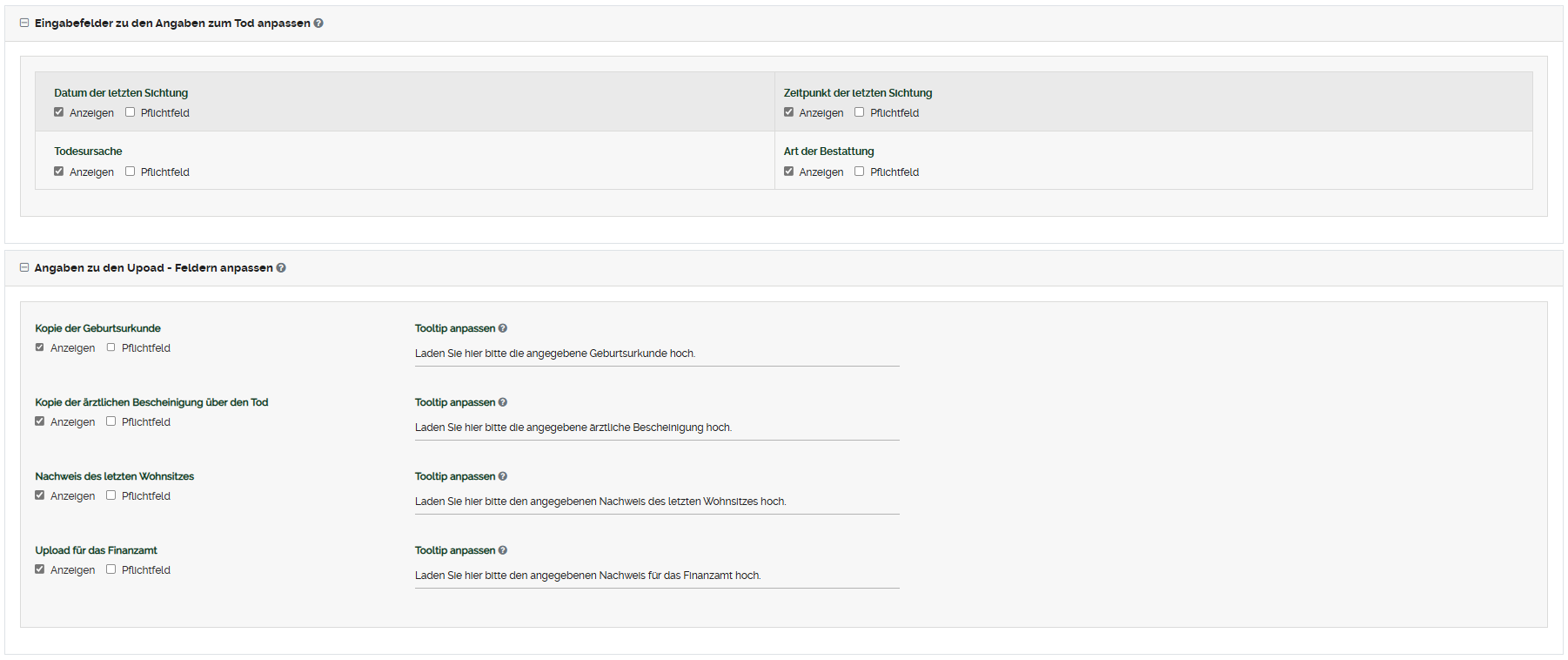Click help icon beside 'Angaben zu den Upoad - Feldern anpassen'
The height and width of the screenshot is (660, 1568).
(281, 268)
